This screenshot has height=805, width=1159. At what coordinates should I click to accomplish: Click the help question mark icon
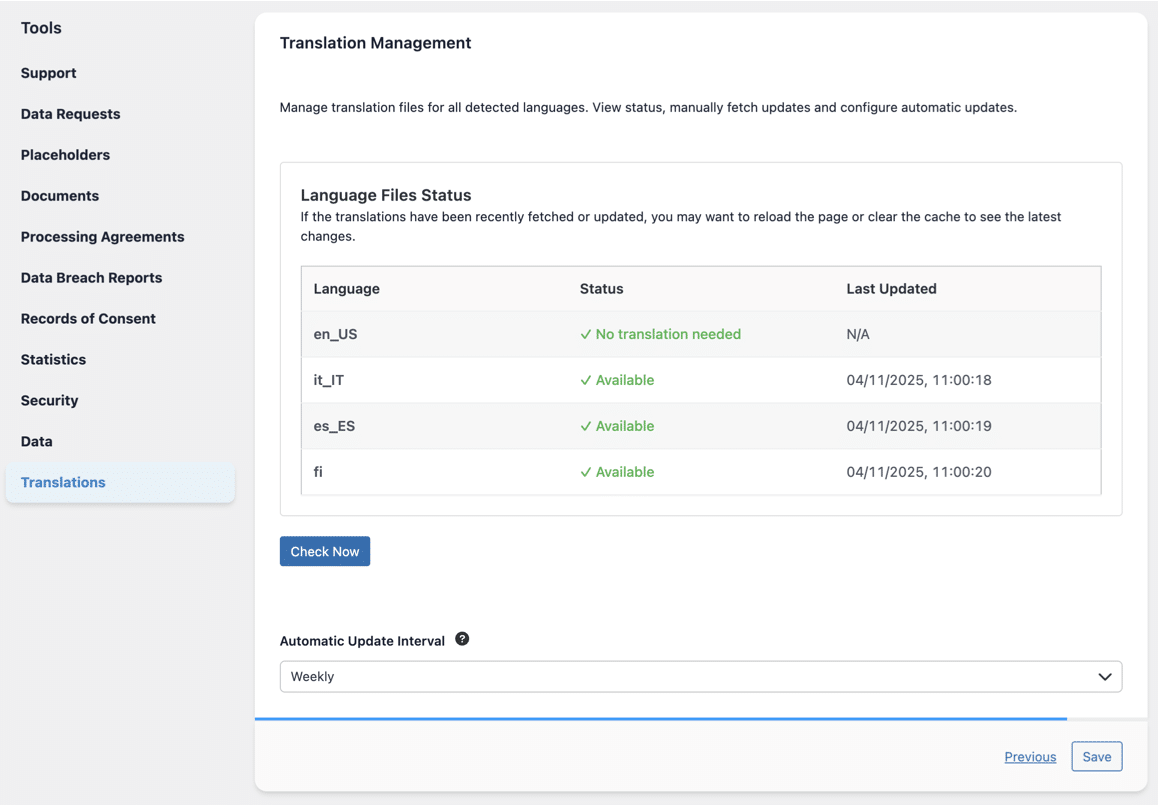(x=462, y=639)
